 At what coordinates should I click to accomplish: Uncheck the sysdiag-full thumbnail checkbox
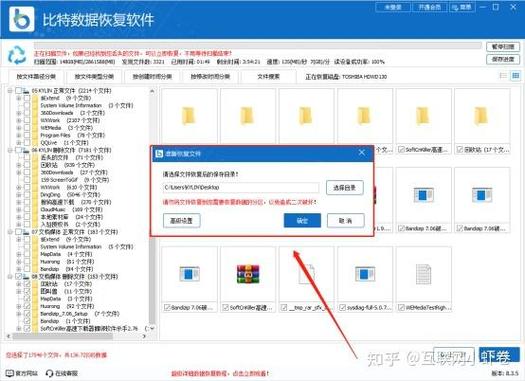342,307
